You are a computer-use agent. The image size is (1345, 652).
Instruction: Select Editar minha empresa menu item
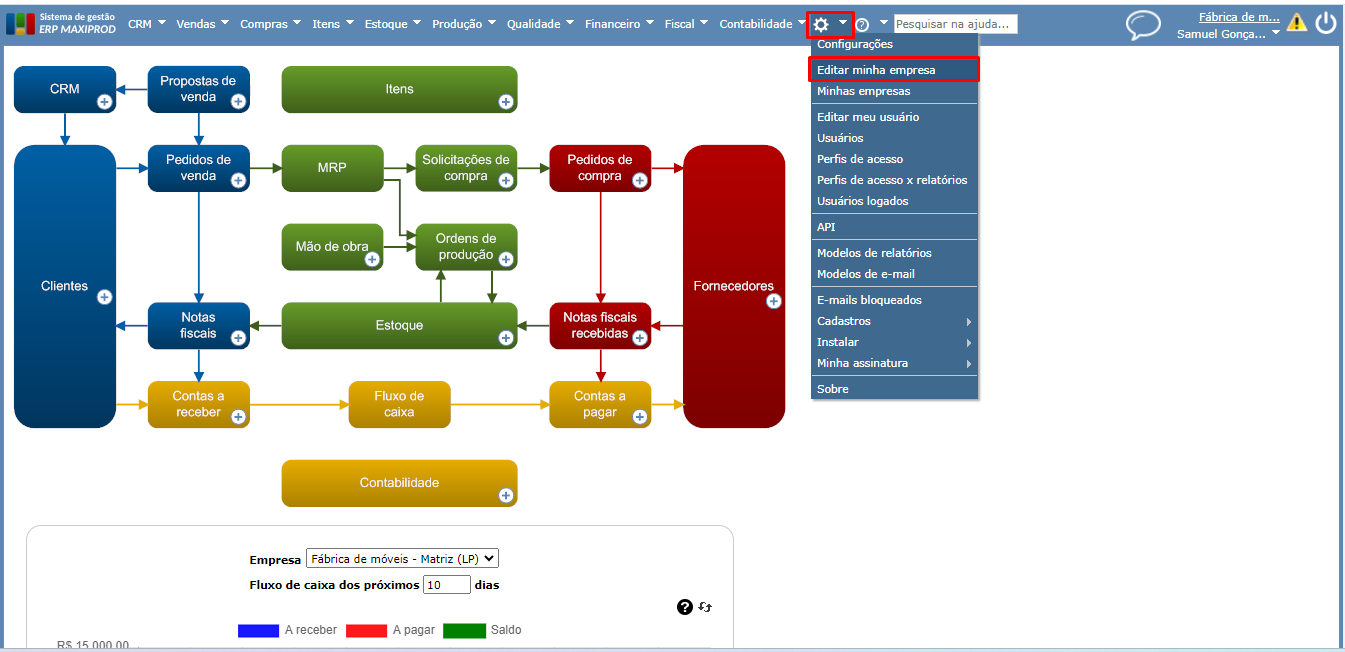tap(895, 70)
